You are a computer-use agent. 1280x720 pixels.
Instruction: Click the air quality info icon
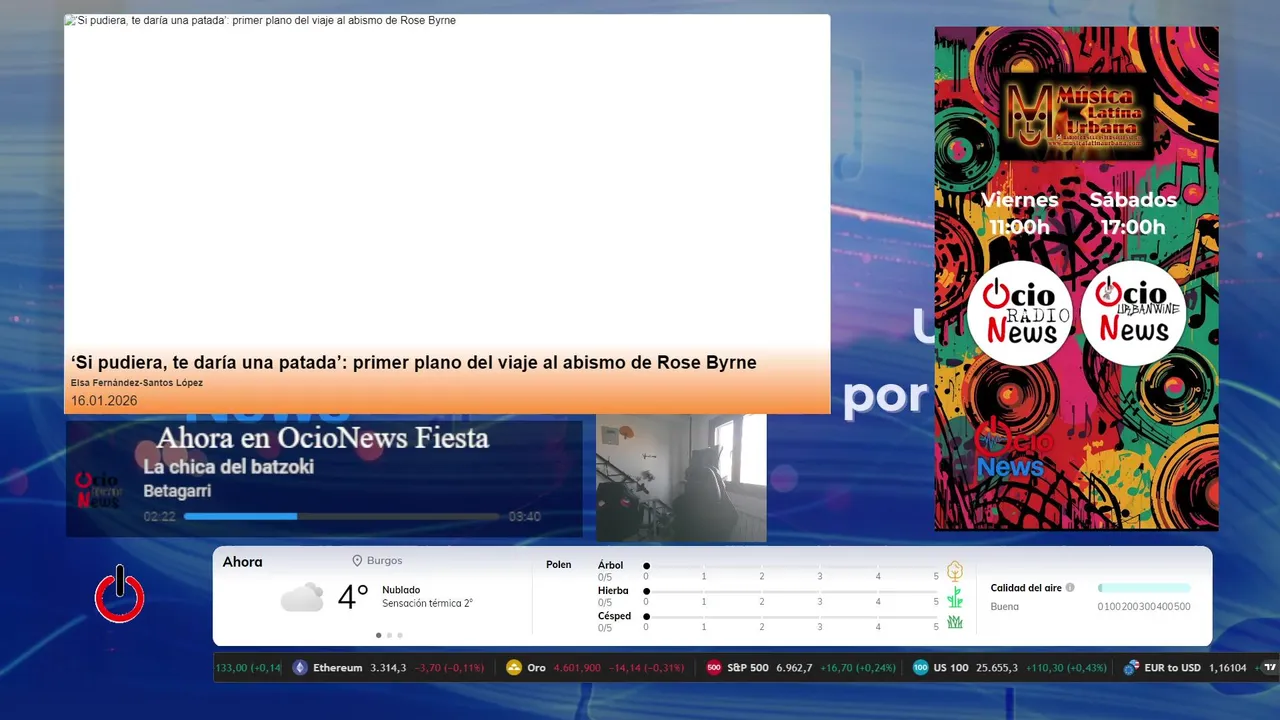[x=1070, y=588]
